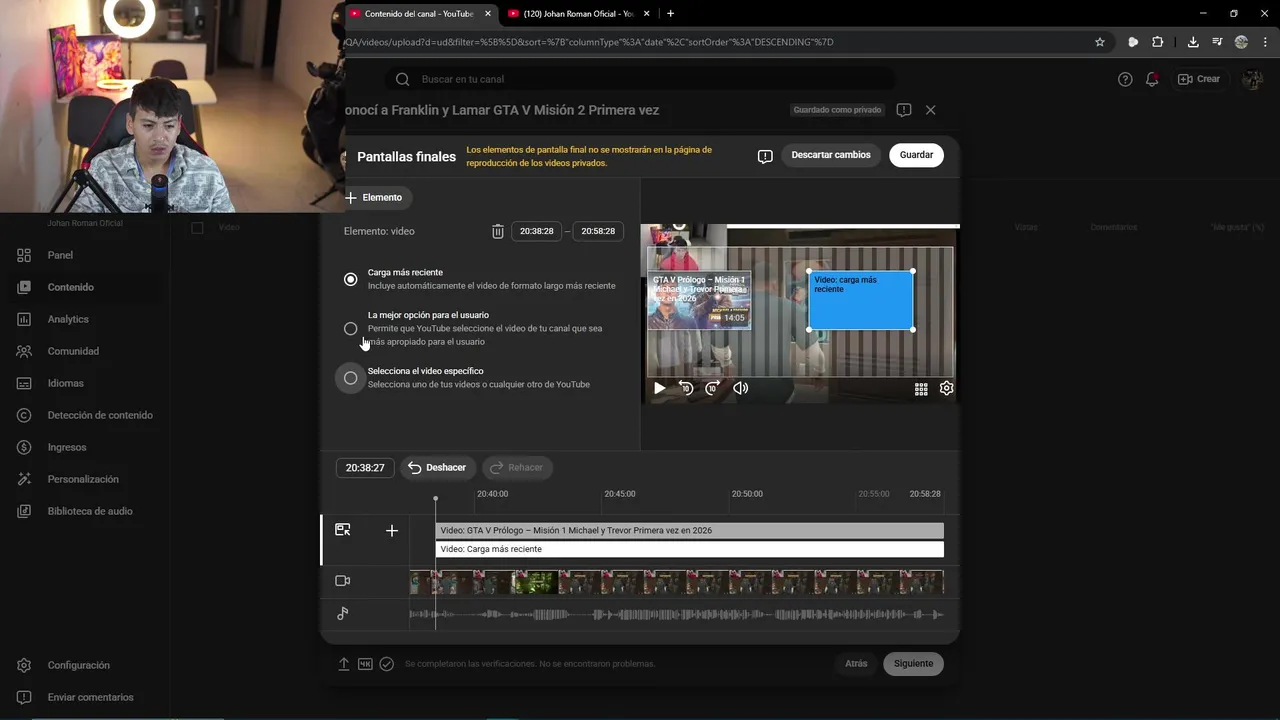Click the checks complete checkmark icon

pyautogui.click(x=386, y=664)
